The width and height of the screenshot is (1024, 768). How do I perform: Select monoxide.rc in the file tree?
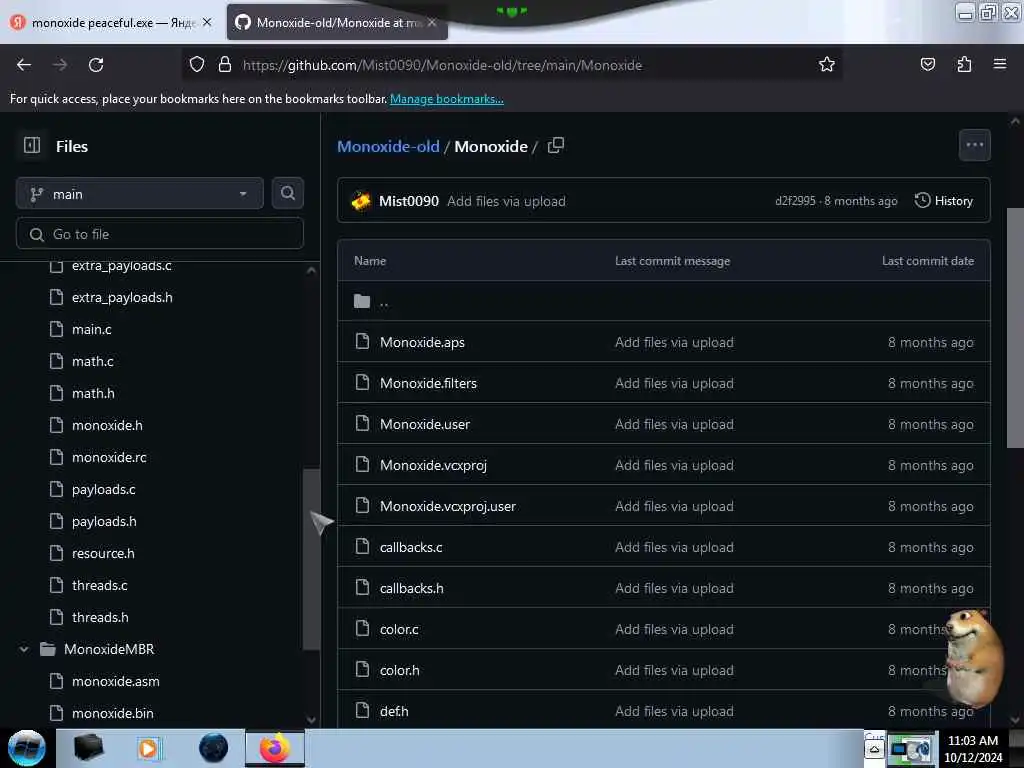(109, 457)
